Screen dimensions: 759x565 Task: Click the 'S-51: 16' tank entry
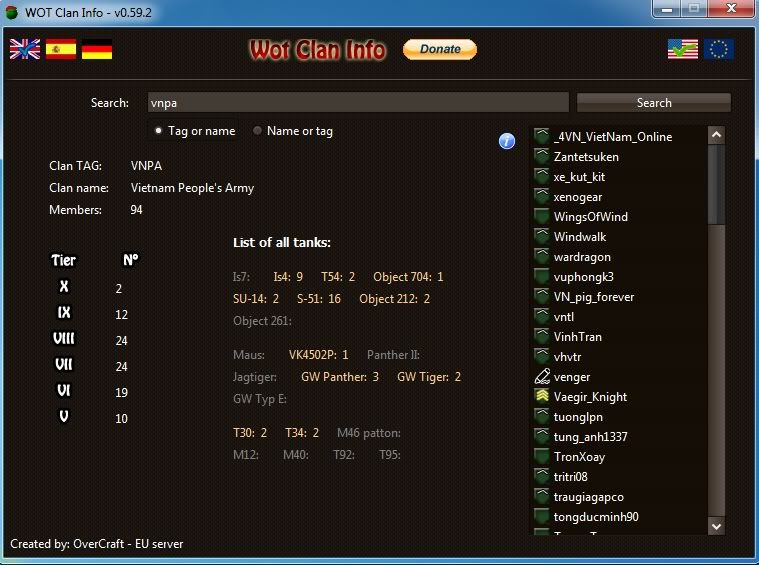click(319, 299)
